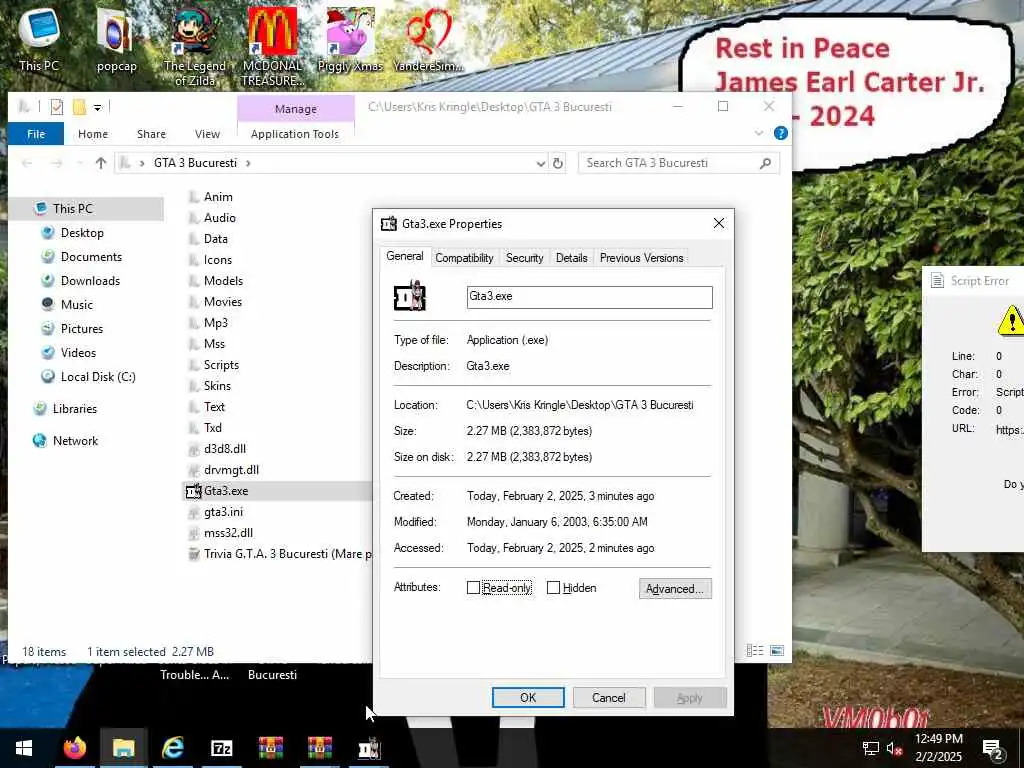Launch Firefox from the taskbar

click(x=74, y=748)
